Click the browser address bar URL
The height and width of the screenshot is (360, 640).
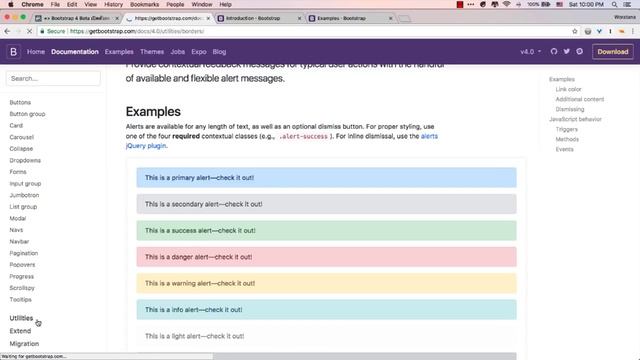click(x=137, y=31)
